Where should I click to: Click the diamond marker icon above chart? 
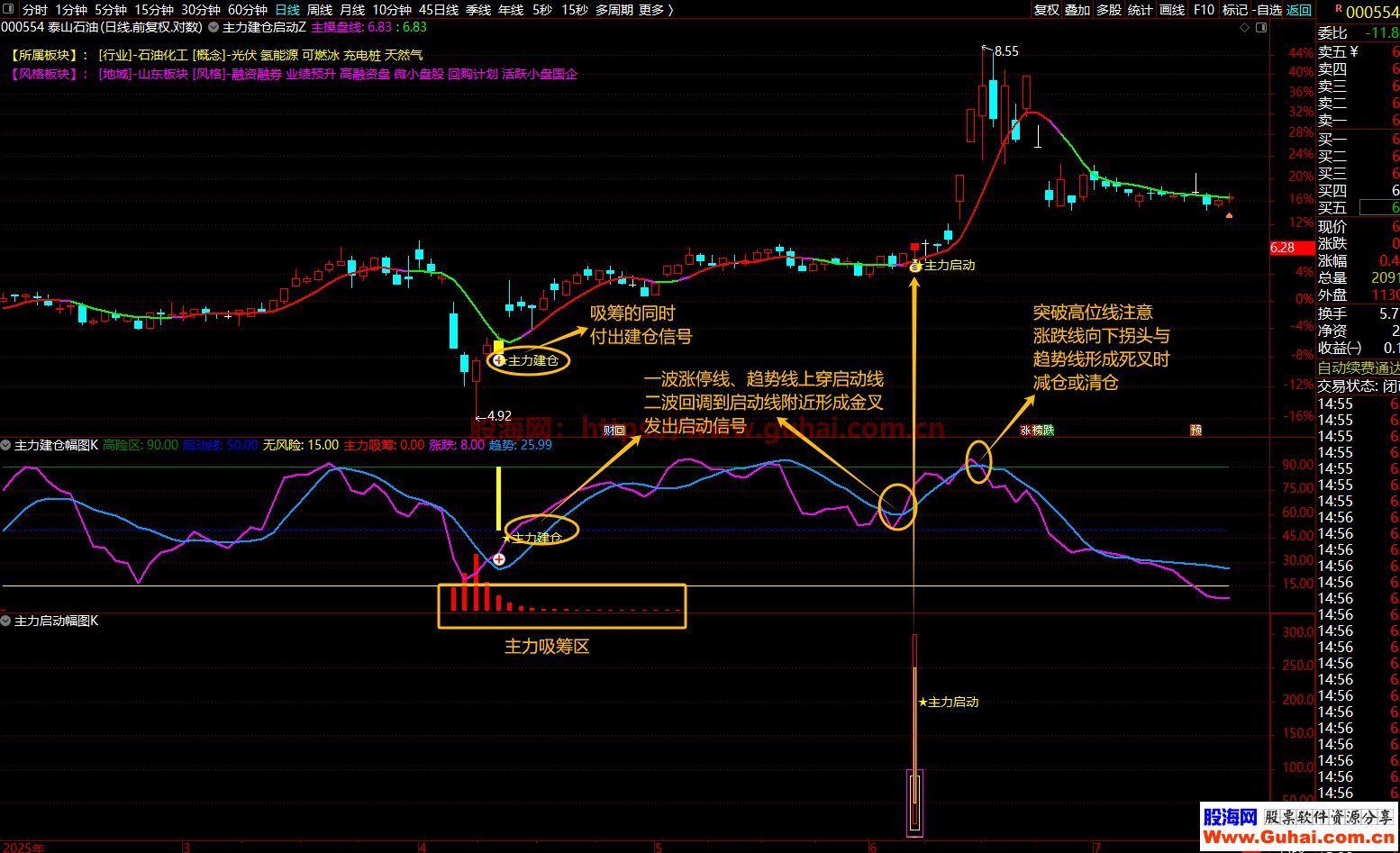click(x=1245, y=28)
